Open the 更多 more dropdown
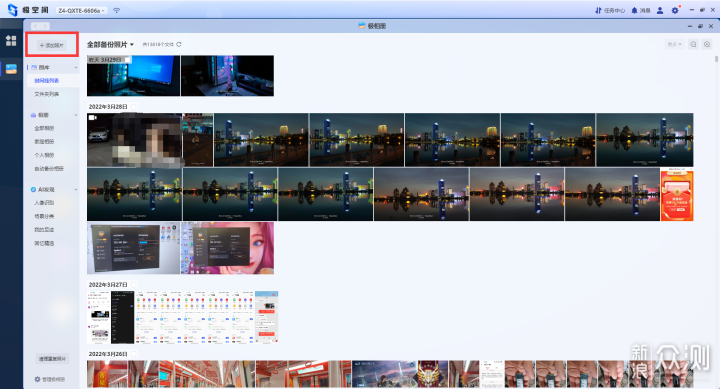Screen dimensions: 720x389 tap(675, 44)
